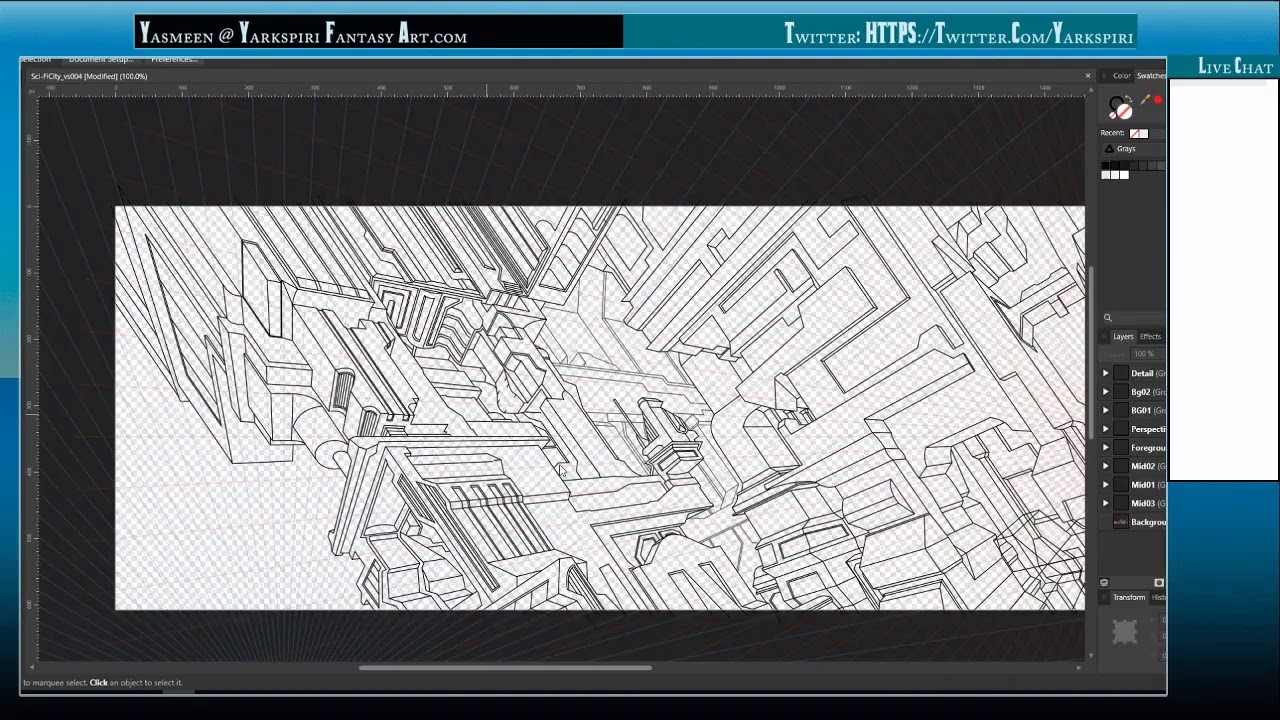Click the Background layer thumbnail
Screen dimensions: 1280x720
tap(1120, 522)
